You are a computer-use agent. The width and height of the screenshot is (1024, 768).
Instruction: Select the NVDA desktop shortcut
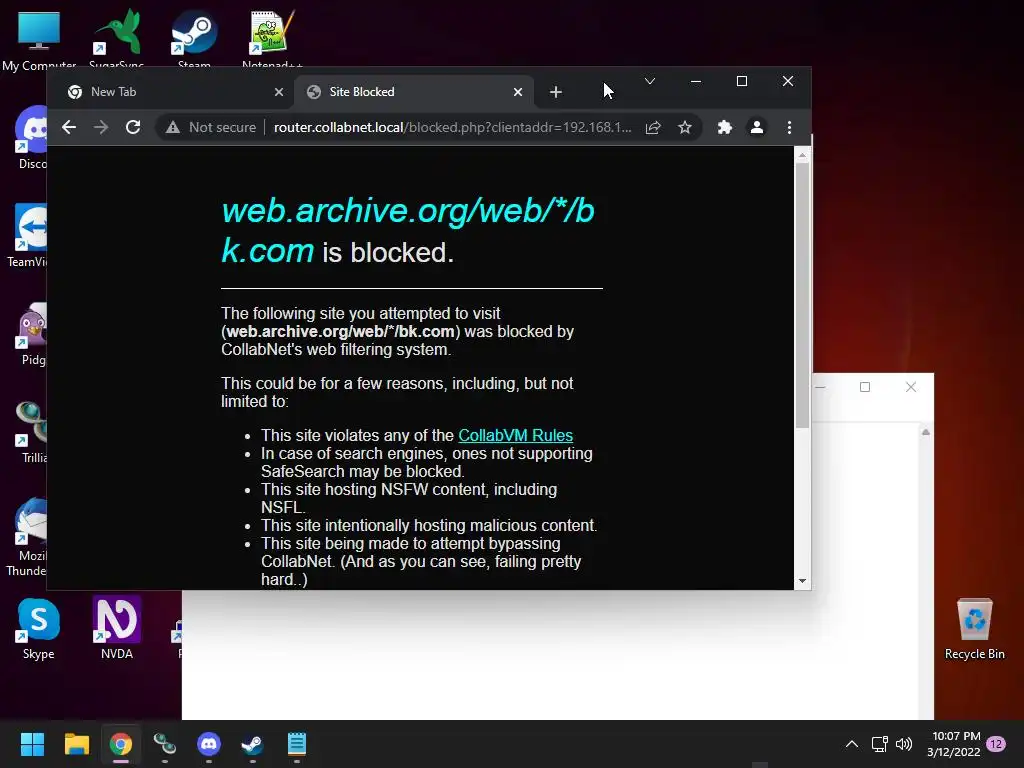(x=117, y=629)
